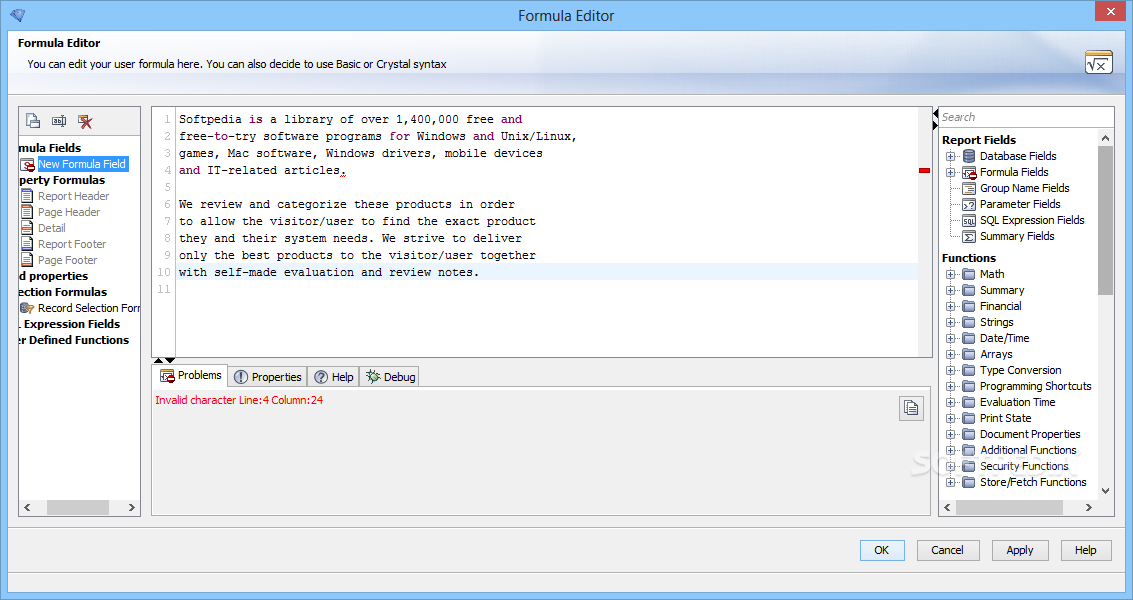This screenshot has width=1133, height=600.
Task: Click the square root formula icon
Action: coord(1098,63)
